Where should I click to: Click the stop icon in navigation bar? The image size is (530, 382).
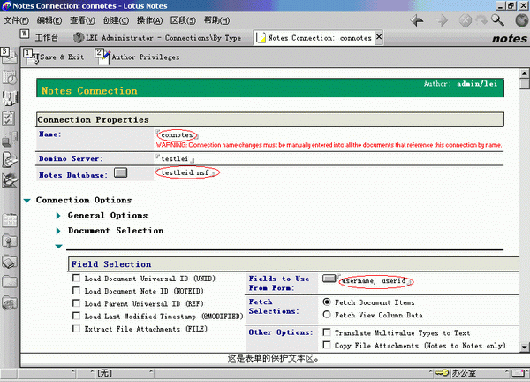coord(465,21)
